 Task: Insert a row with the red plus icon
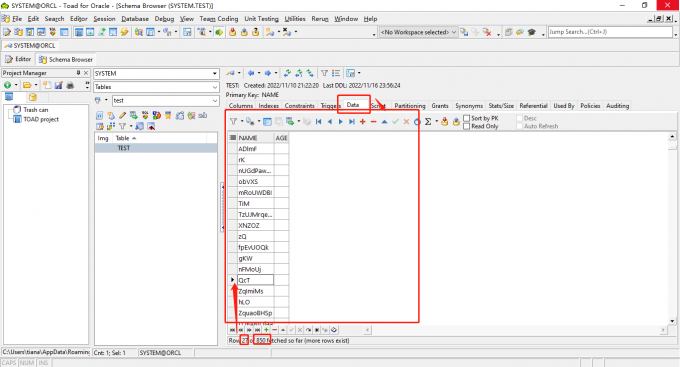point(363,121)
